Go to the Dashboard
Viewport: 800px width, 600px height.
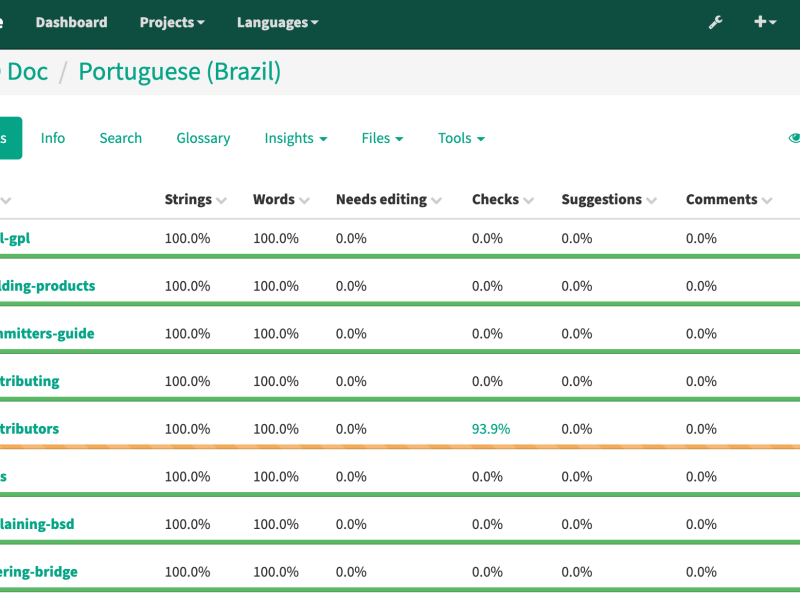coord(71,22)
